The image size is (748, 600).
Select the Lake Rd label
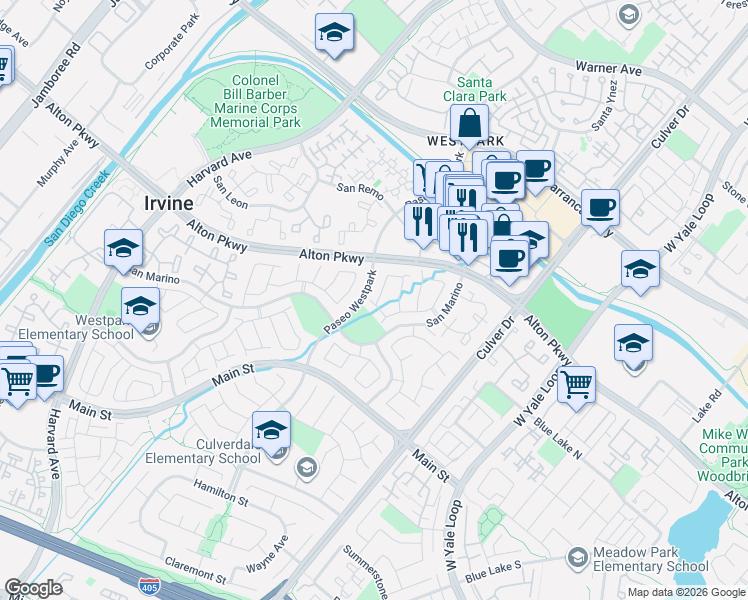click(706, 406)
